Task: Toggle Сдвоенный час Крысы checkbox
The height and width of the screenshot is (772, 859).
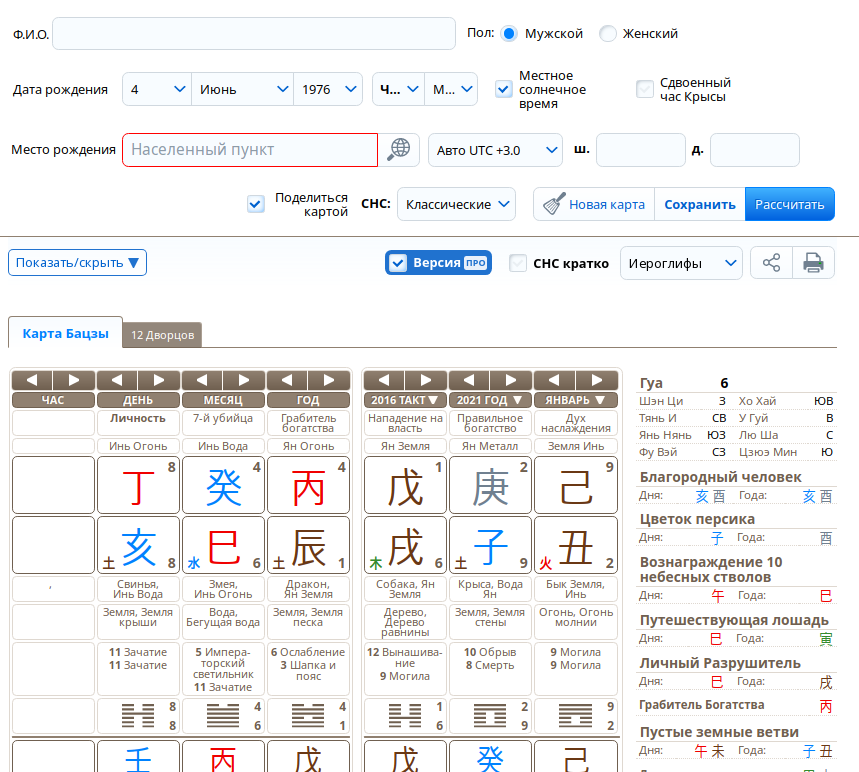Action: [645, 89]
